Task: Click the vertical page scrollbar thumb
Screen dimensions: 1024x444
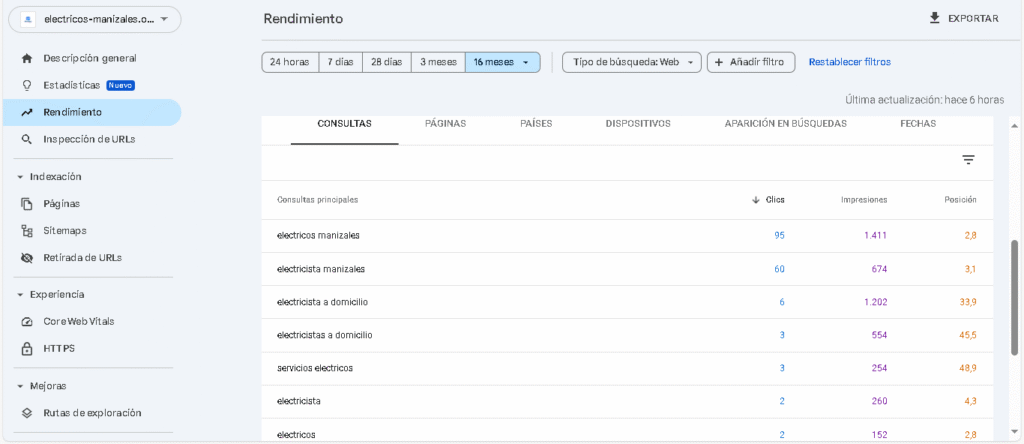Action: (1015, 296)
